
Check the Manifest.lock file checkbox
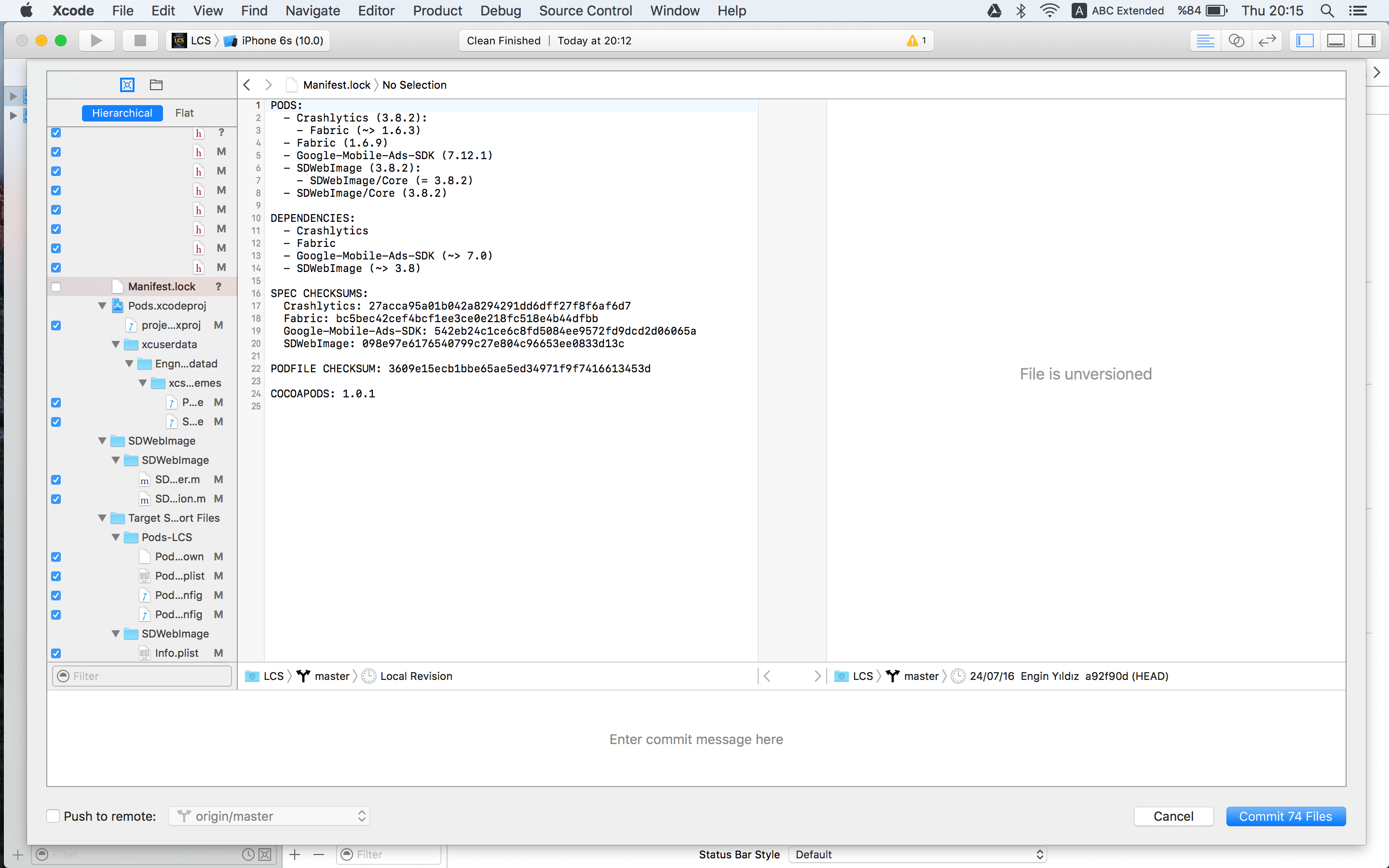click(x=55, y=287)
